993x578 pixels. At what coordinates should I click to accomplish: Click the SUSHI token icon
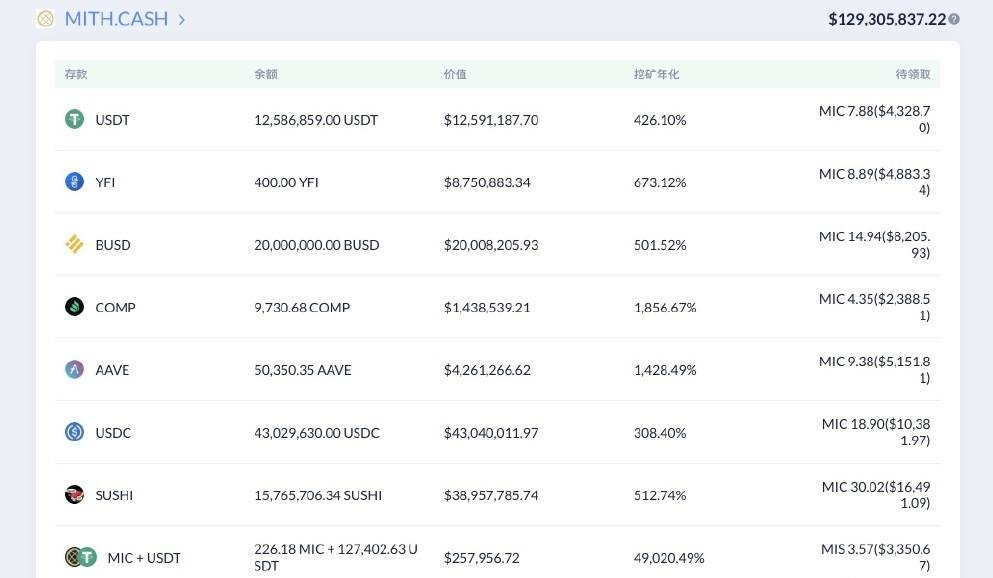(x=74, y=495)
